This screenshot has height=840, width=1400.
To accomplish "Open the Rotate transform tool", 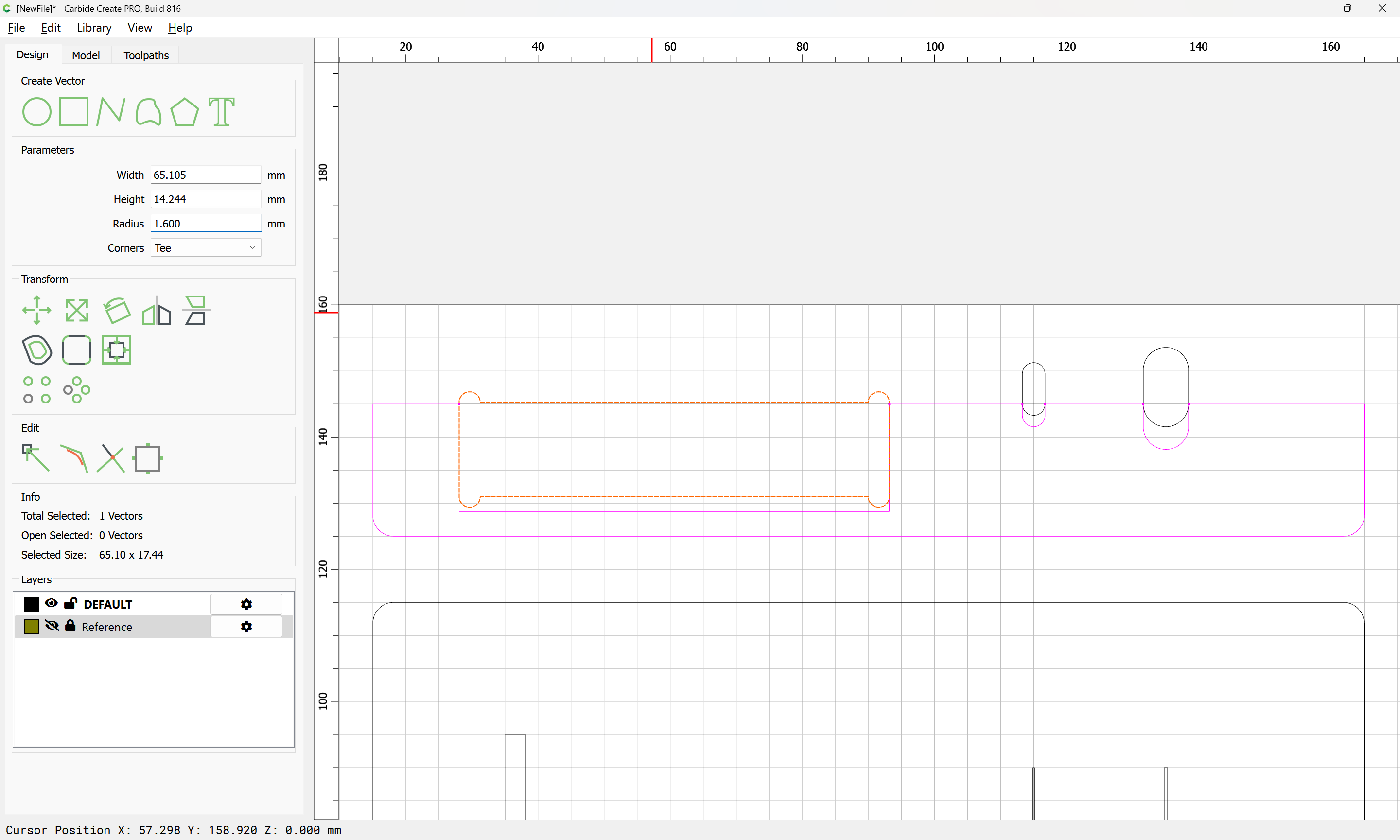I will point(117,310).
